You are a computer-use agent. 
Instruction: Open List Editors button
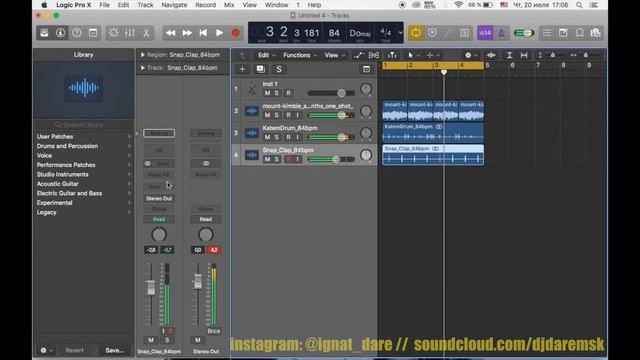[547, 33]
